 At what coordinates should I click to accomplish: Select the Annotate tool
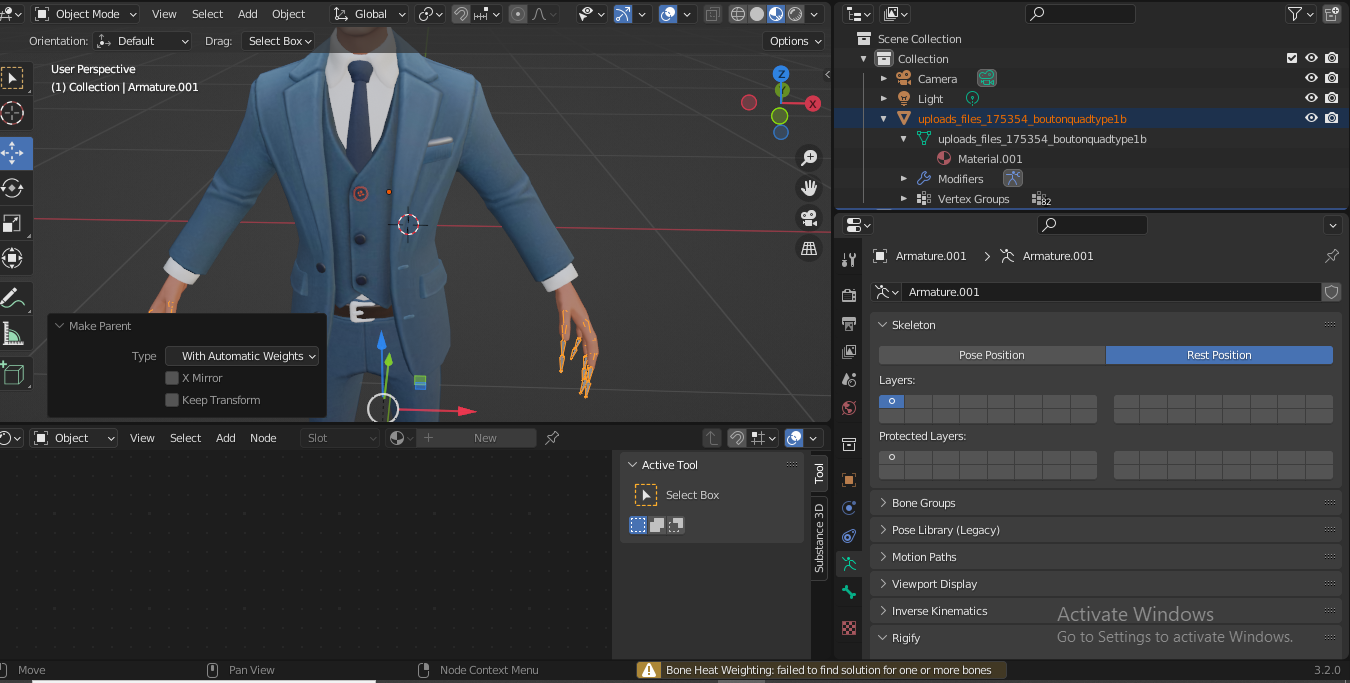(x=13, y=298)
